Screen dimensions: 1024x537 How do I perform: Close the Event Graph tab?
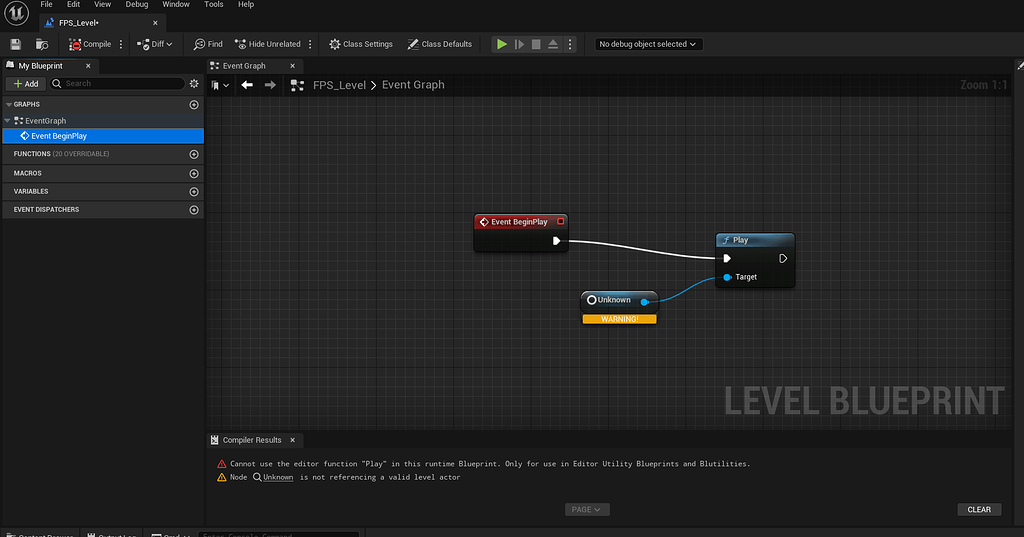point(293,66)
